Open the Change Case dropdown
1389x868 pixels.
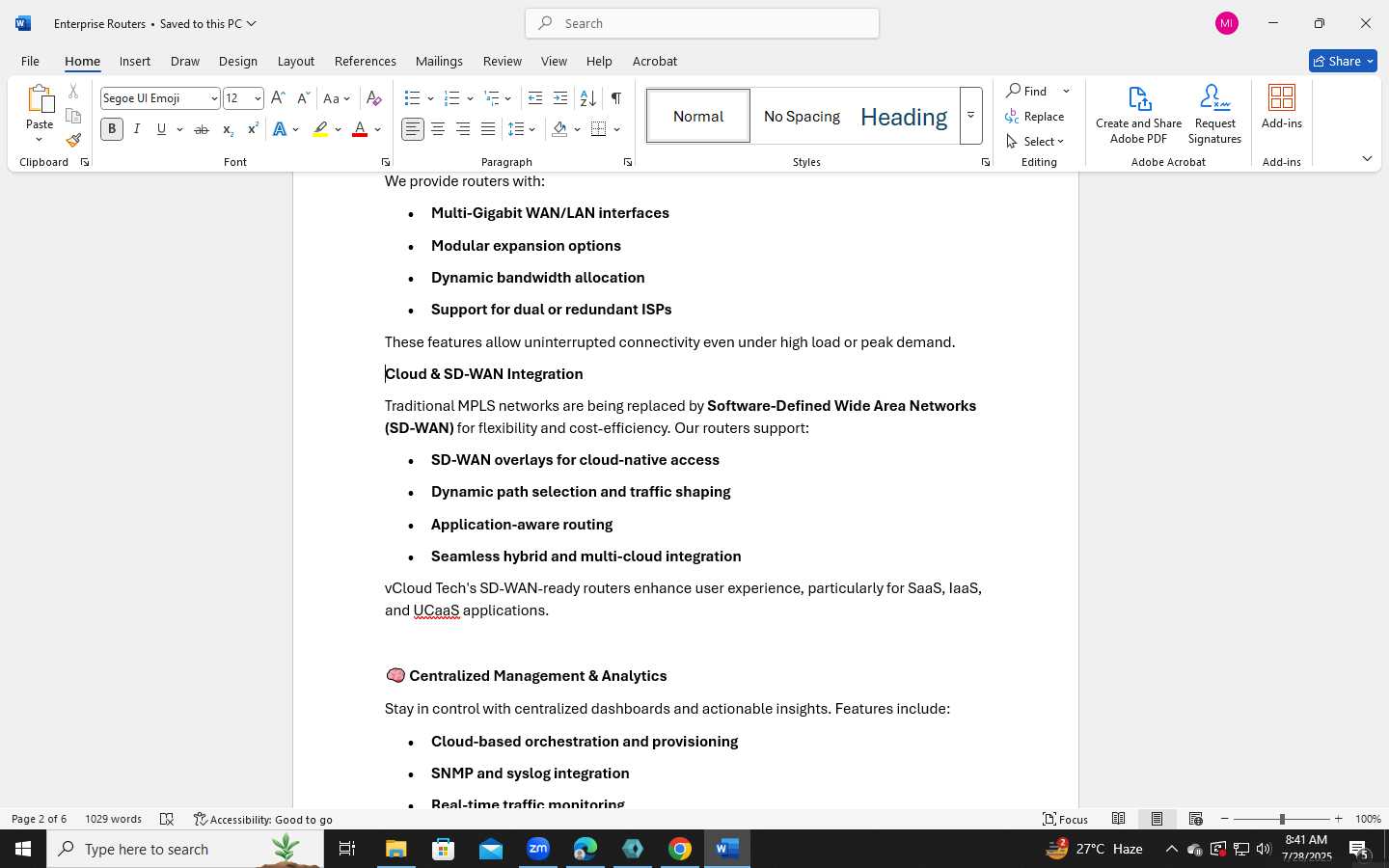(337, 98)
